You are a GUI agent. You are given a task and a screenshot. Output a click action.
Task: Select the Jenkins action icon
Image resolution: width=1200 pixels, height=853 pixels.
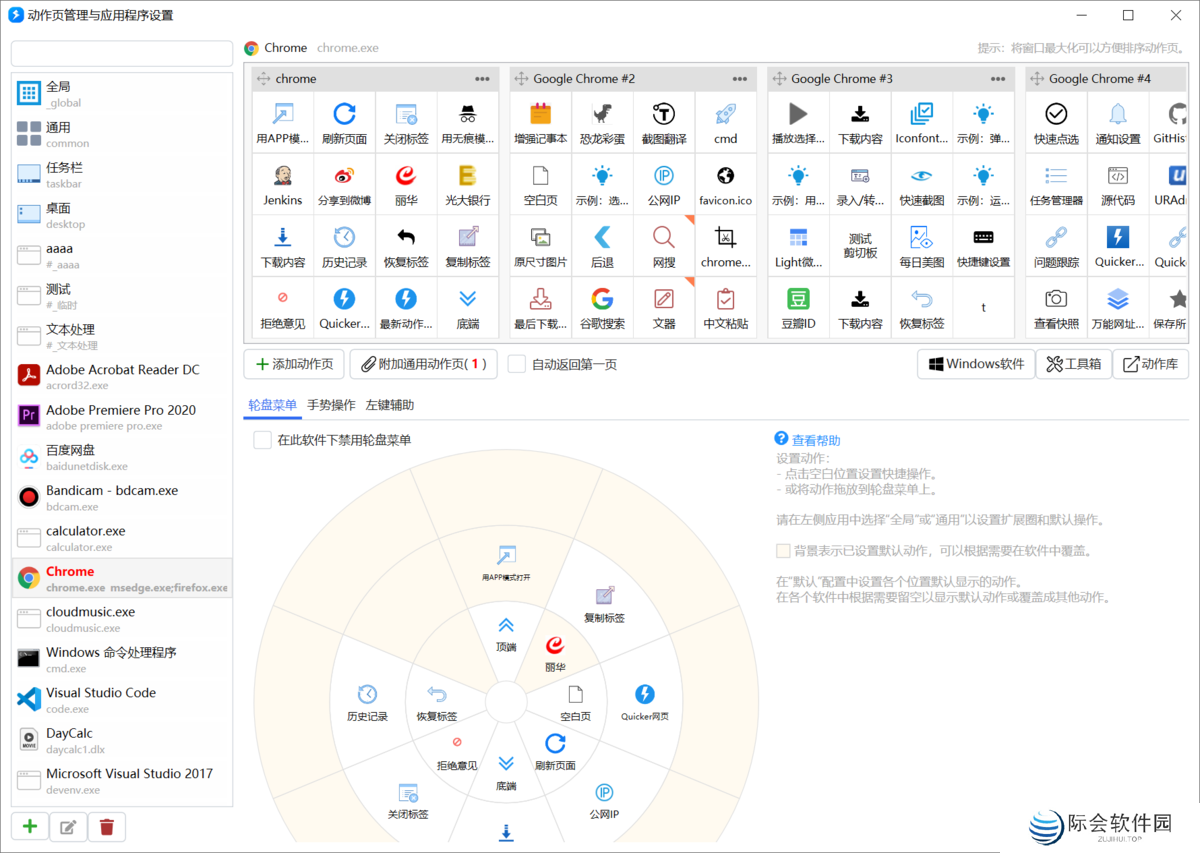(x=282, y=184)
